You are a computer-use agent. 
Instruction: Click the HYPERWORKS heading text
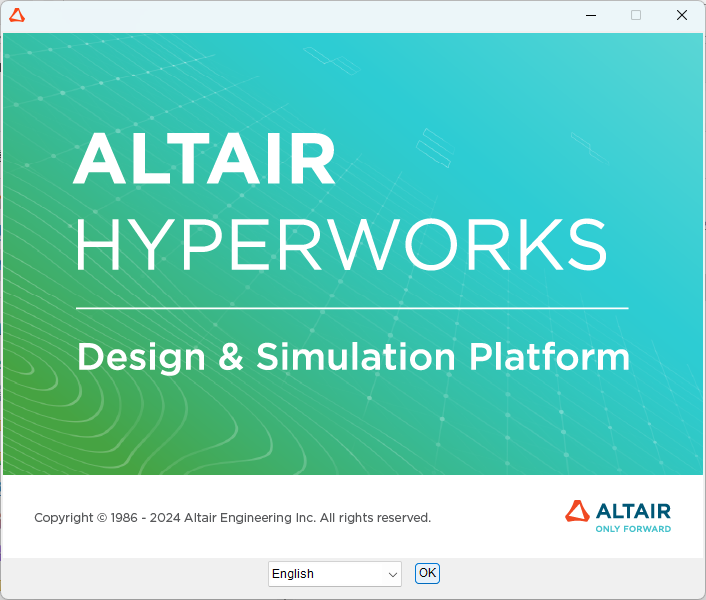[340, 245]
